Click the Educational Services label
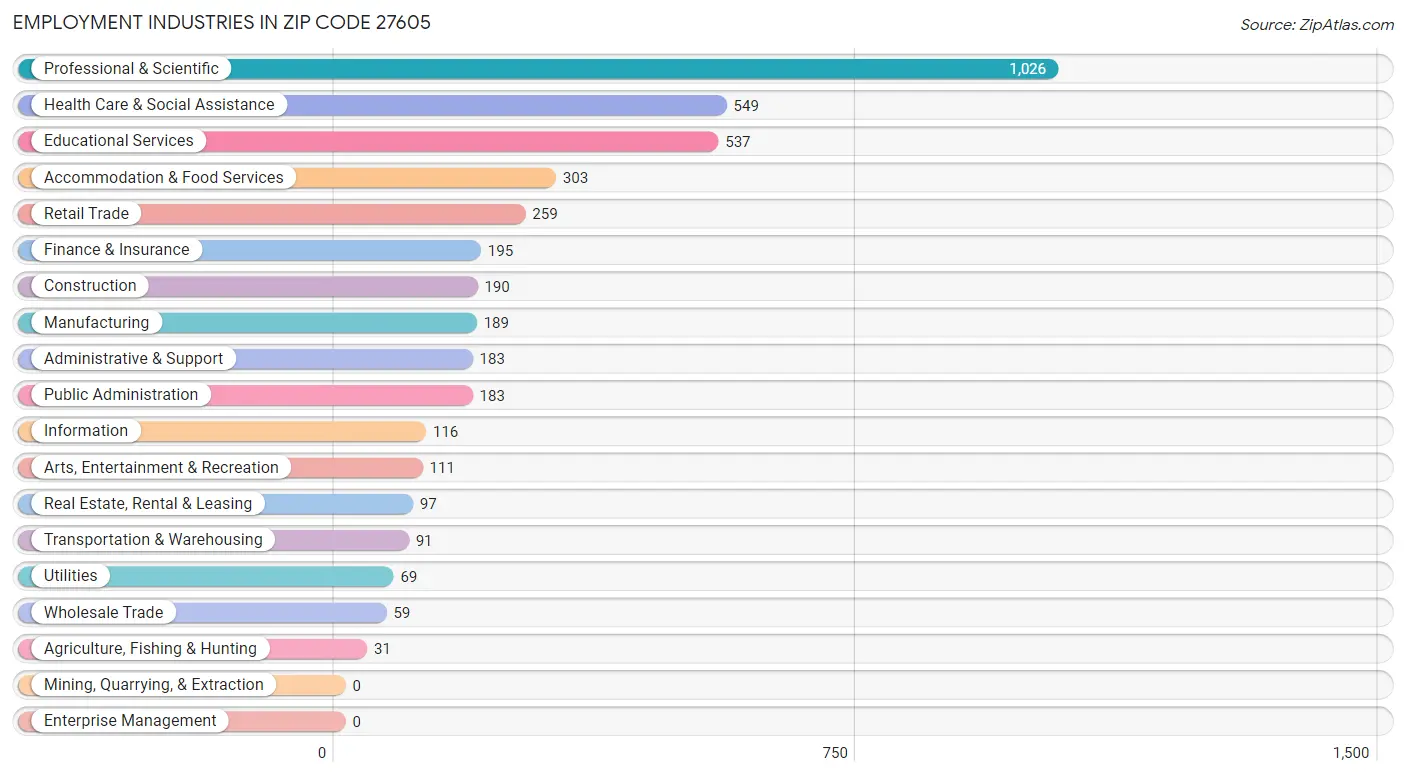The height and width of the screenshot is (776, 1406). pos(119,141)
